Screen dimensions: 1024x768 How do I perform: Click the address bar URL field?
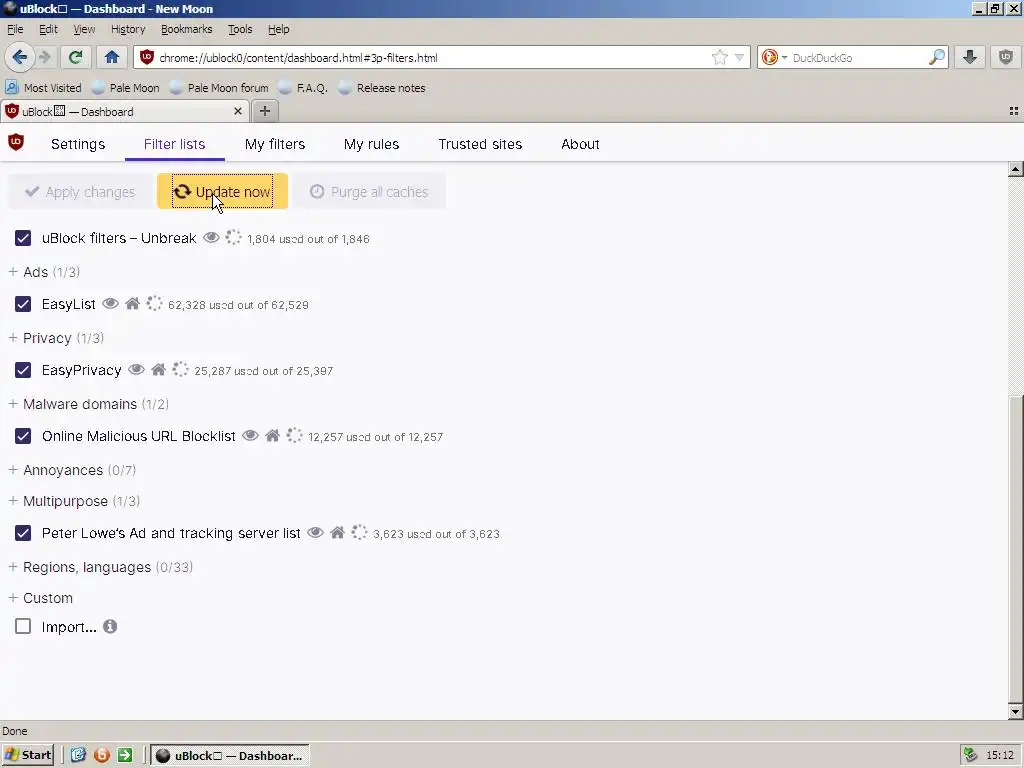click(x=431, y=57)
